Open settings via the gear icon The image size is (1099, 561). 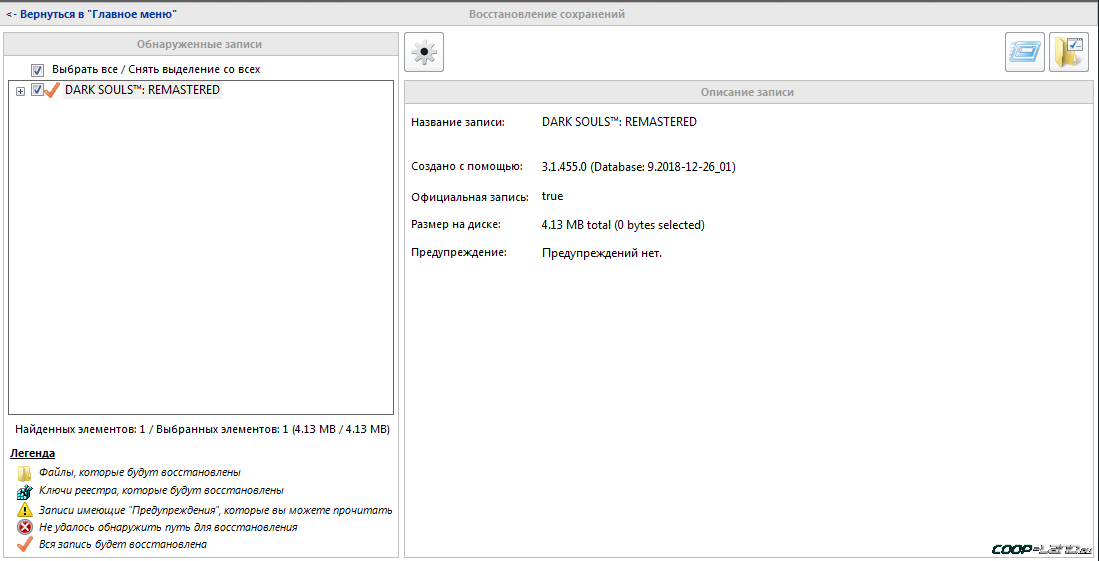tap(424, 52)
